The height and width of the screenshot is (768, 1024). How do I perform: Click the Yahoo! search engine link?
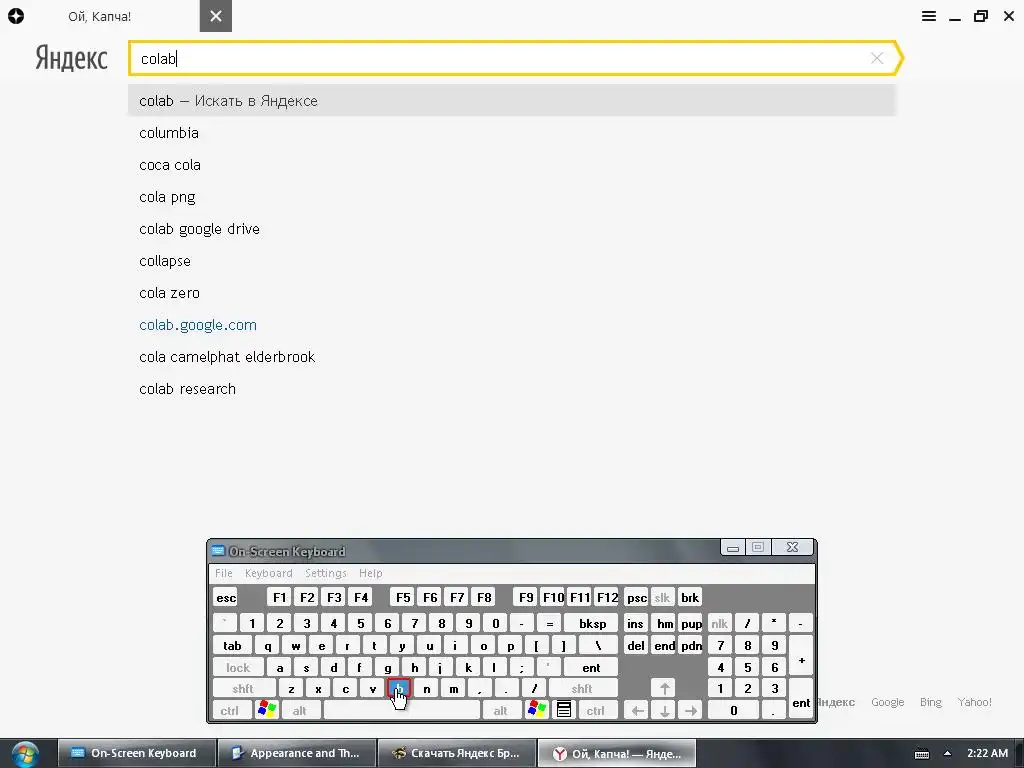974,702
